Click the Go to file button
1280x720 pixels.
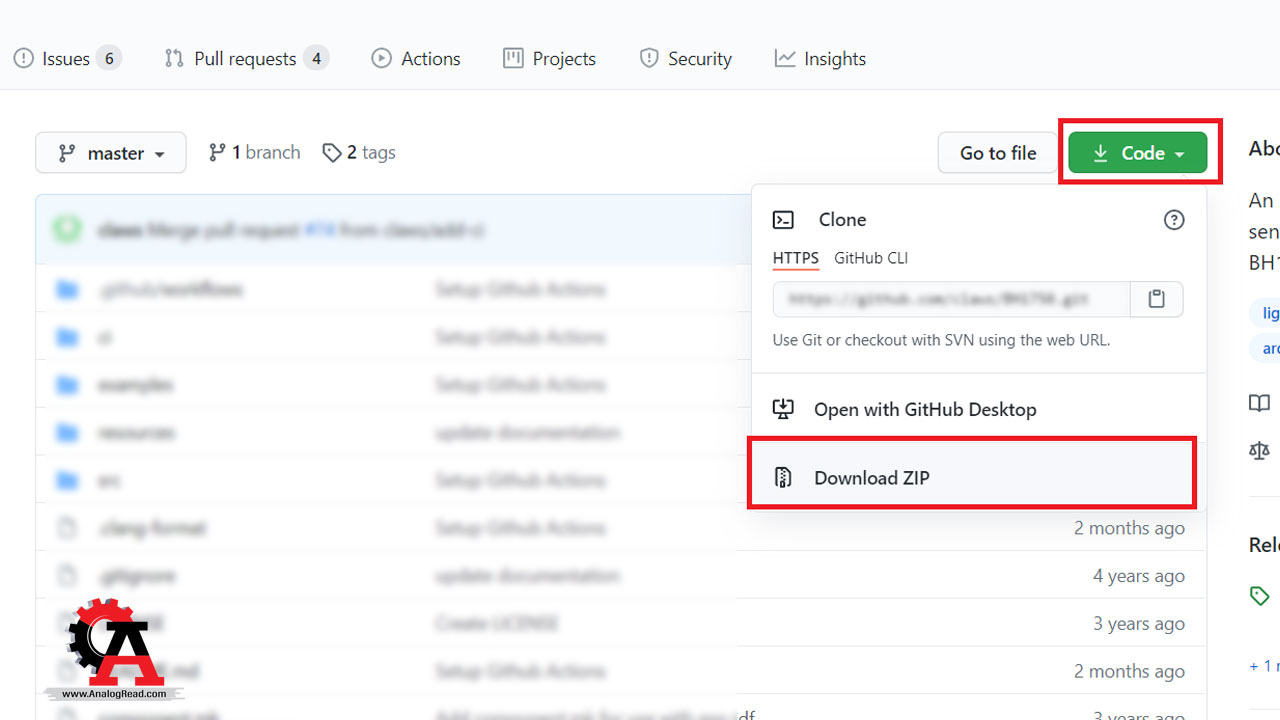(x=998, y=153)
